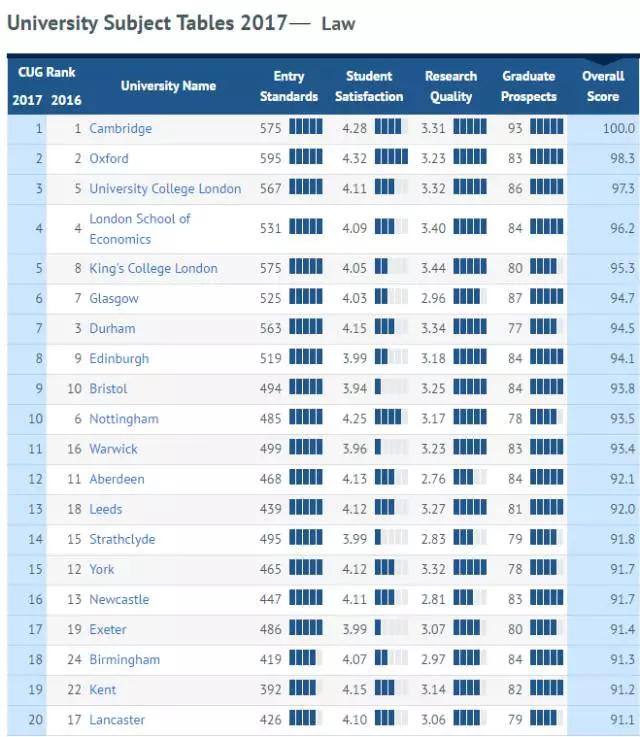Click the 2016 CUG Rank header
This screenshot has height=737, width=640.
point(66,100)
